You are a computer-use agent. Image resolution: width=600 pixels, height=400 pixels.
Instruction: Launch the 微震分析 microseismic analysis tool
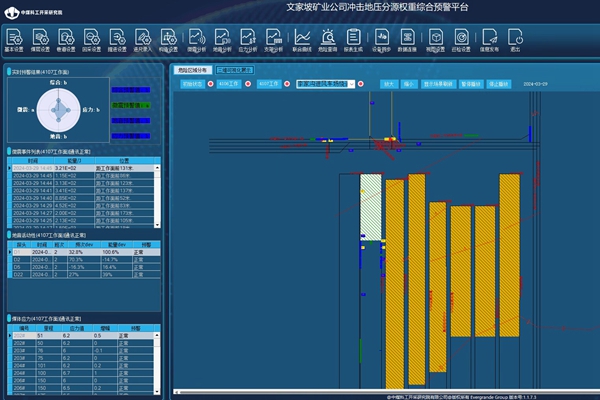tap(195, 39)
